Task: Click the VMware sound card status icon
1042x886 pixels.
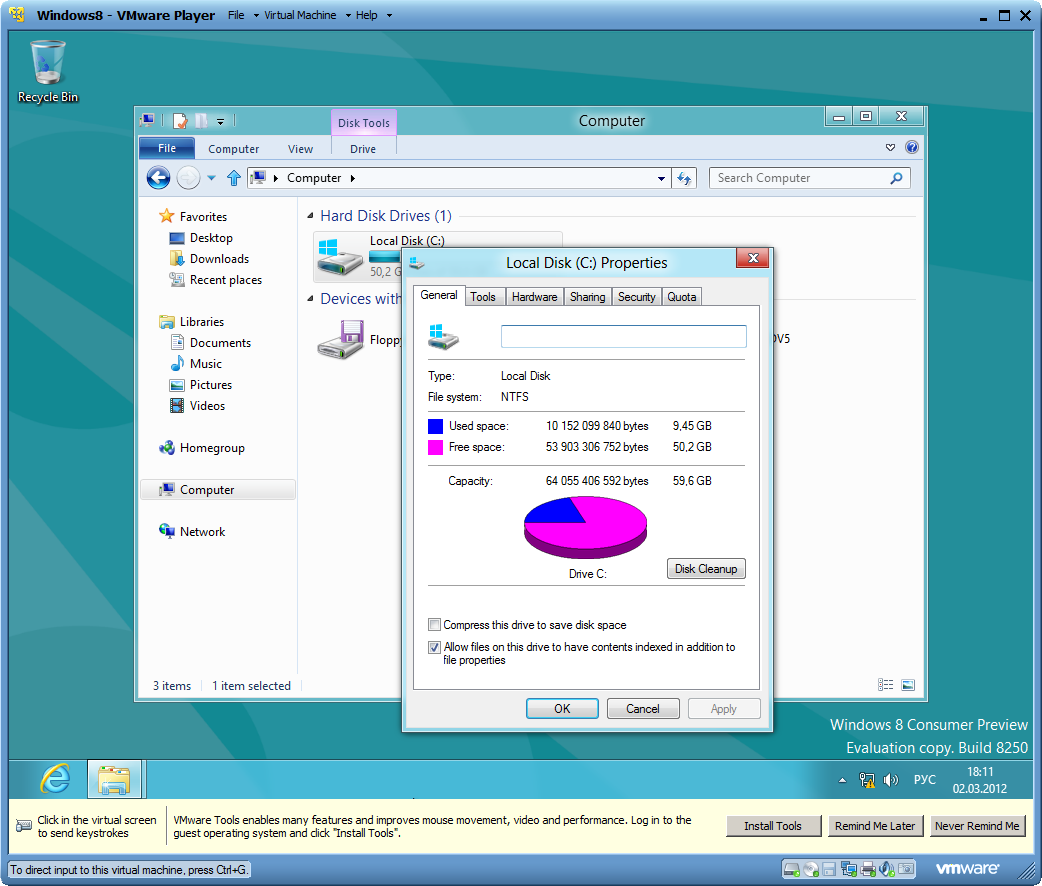Action: click(x=886, y=869)
